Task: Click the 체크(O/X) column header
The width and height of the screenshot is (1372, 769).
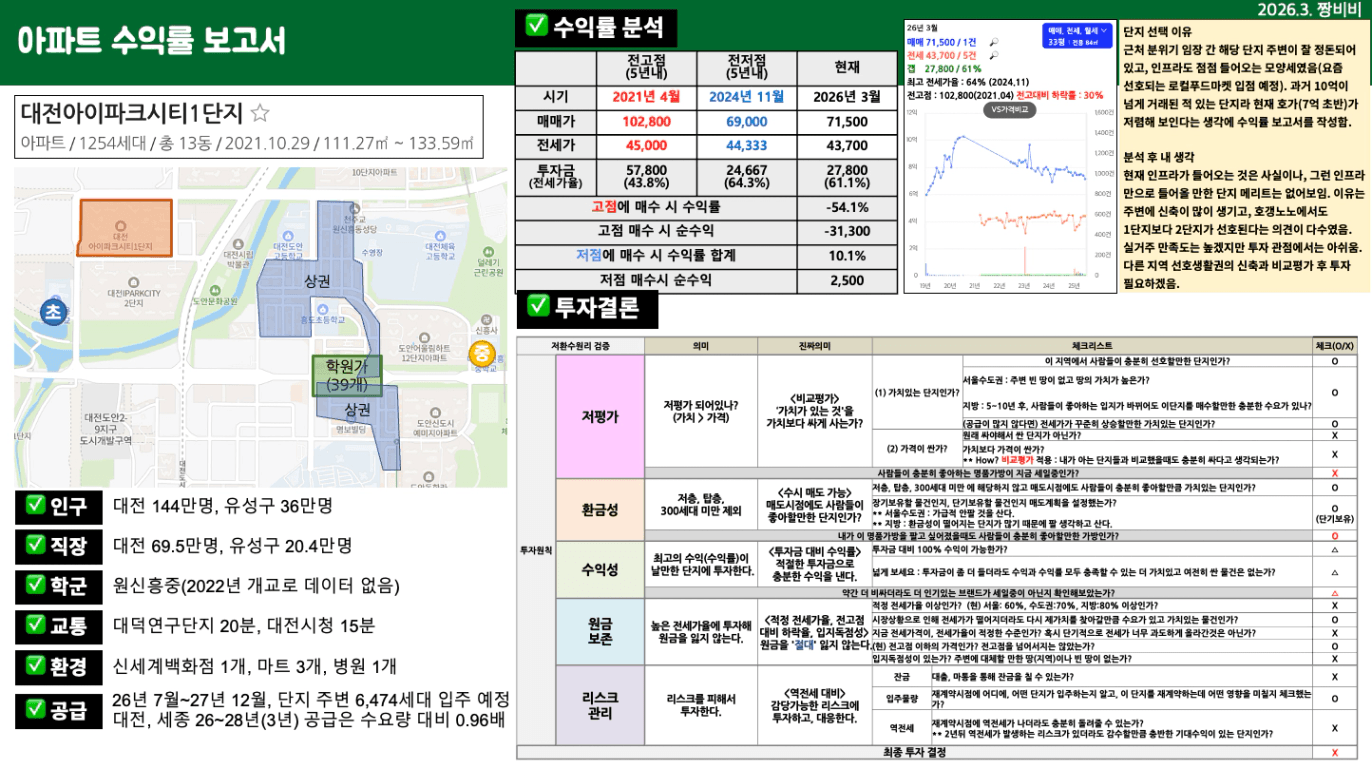Action: [x=1335, y=346]
